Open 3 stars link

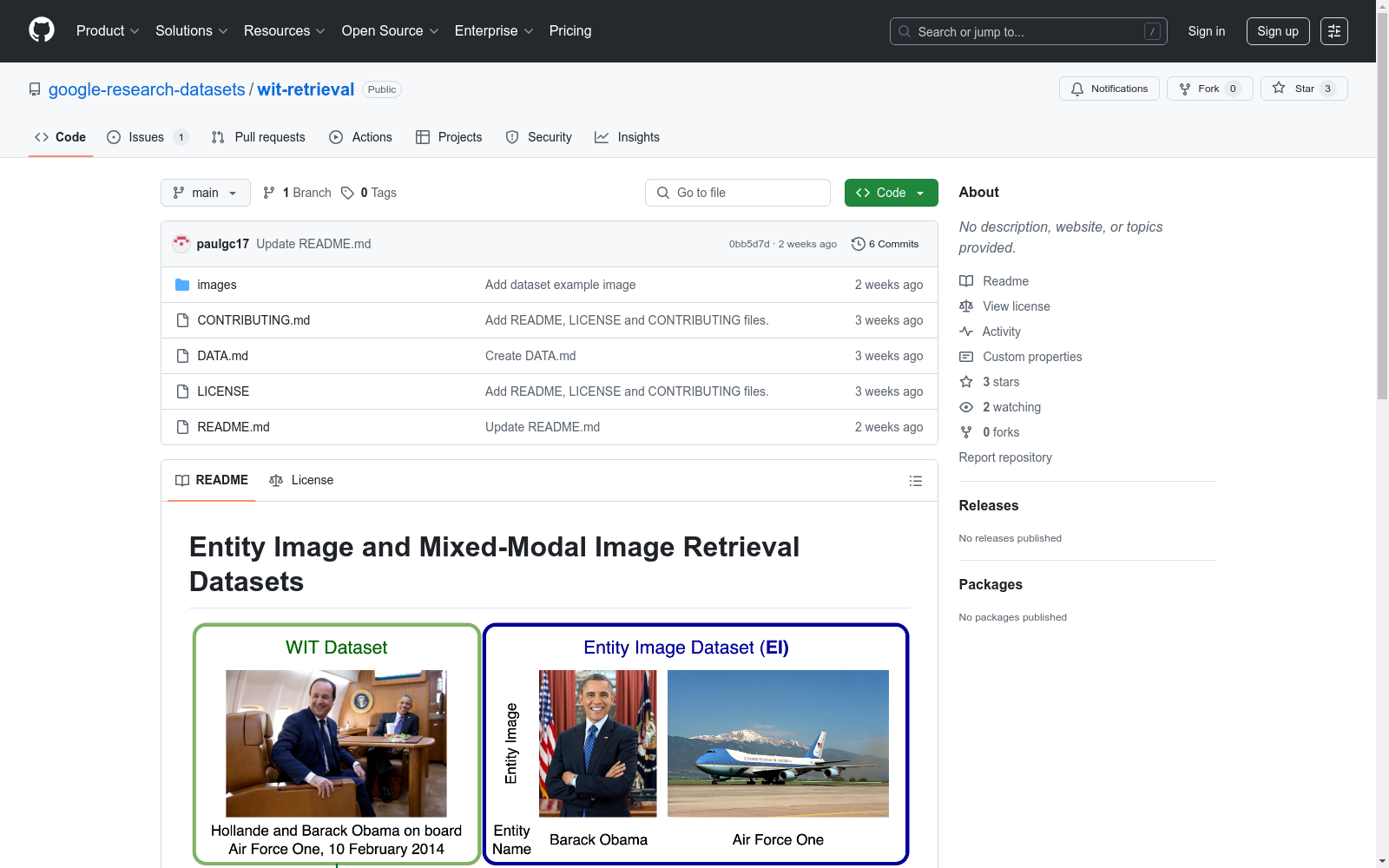(990, 382)
